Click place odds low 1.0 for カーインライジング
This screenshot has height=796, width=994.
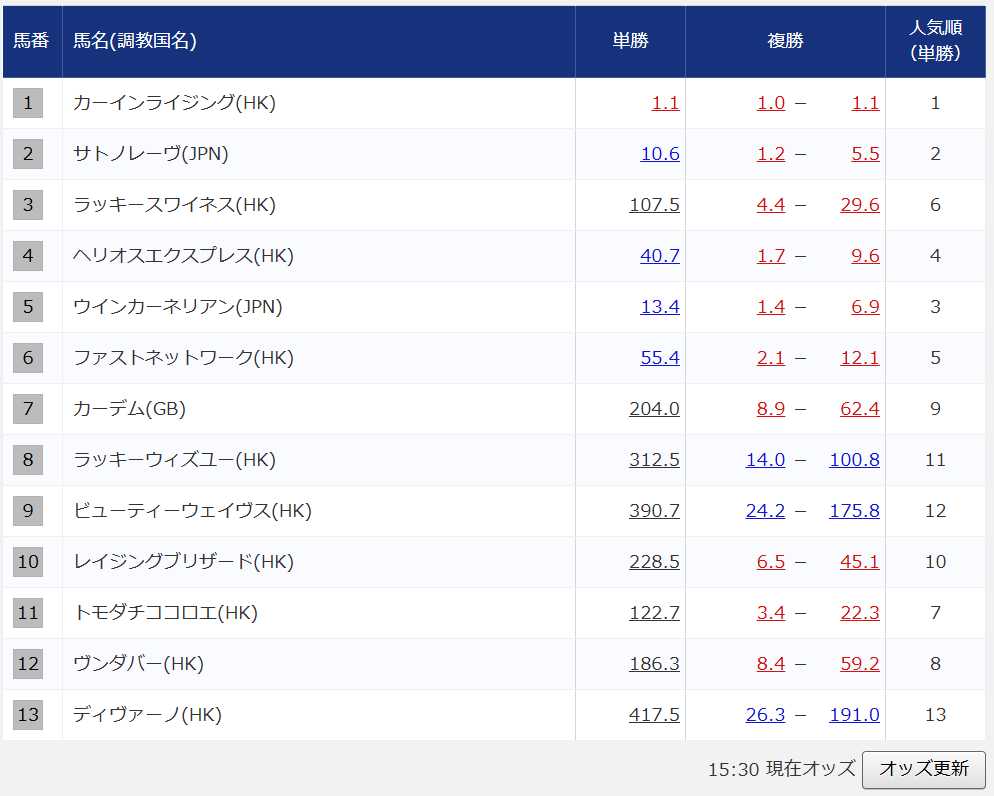[771, 103]
